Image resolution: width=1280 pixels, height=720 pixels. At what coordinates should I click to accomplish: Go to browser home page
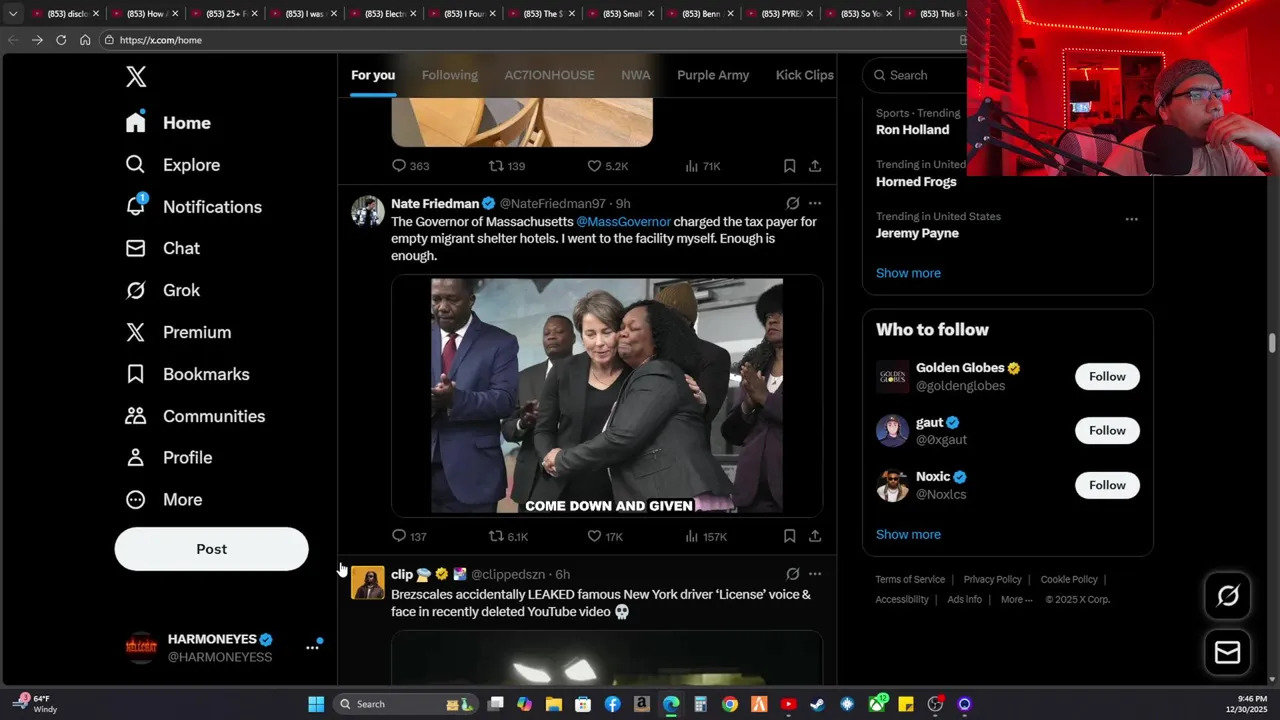85,40
